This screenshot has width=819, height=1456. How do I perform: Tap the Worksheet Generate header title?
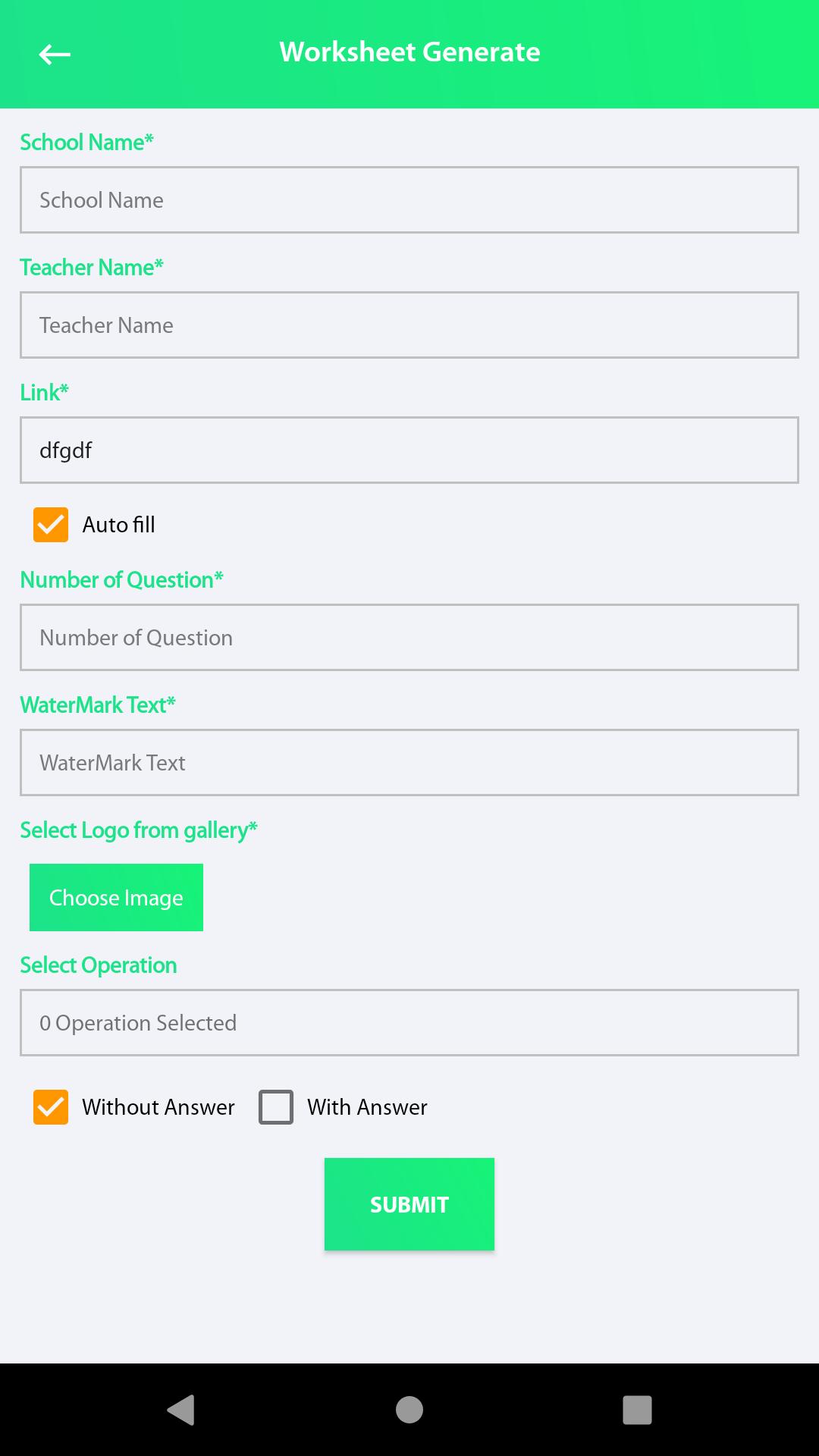(409, 52)
